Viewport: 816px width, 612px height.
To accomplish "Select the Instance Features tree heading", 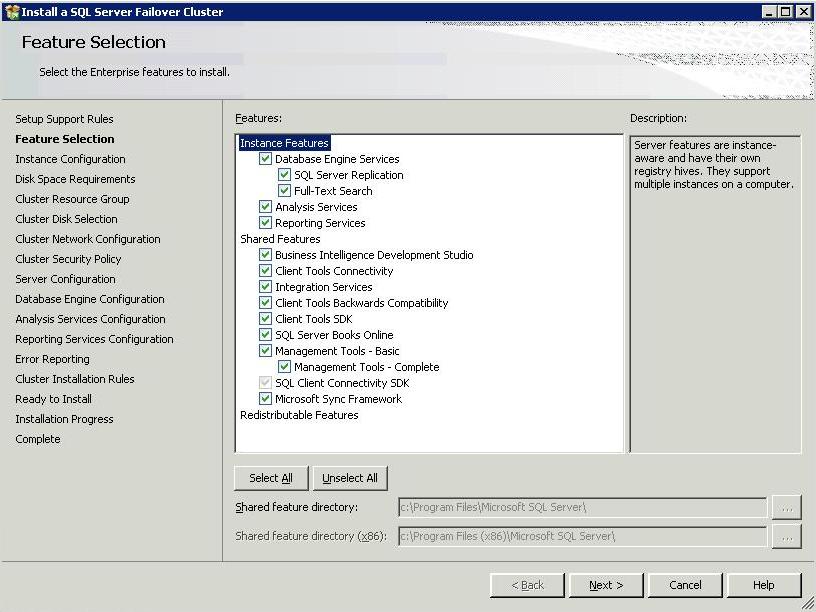I will point(284,142).
